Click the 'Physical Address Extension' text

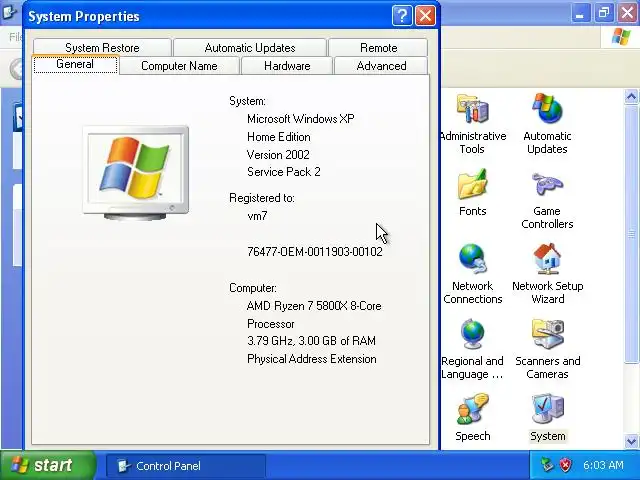pyautogui.click(x=311, y=359)
